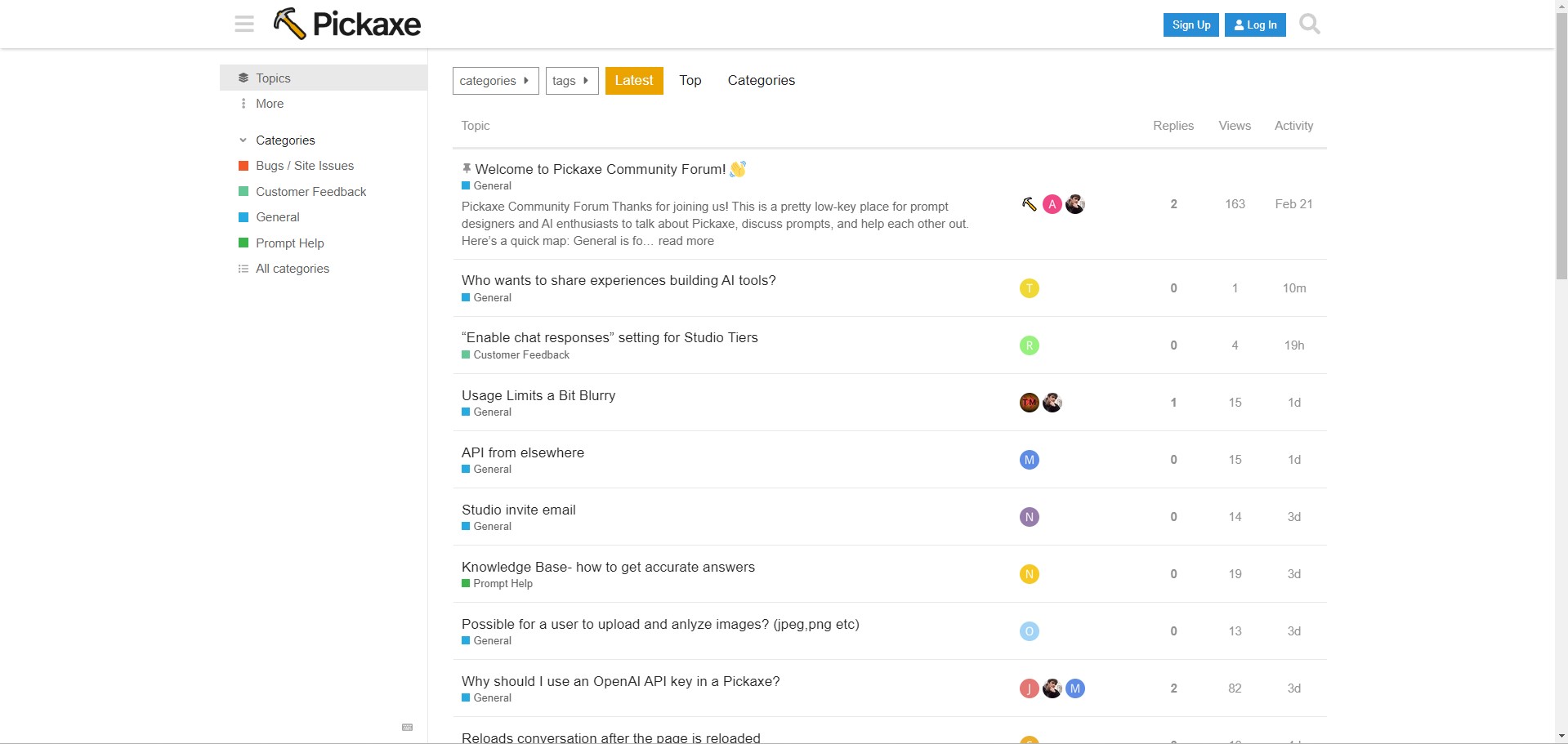Click Prompt Help tag under Knowledge Base topic
Image resolution: width=1568 pixels, height=744 pixels.
coord(497,584)
